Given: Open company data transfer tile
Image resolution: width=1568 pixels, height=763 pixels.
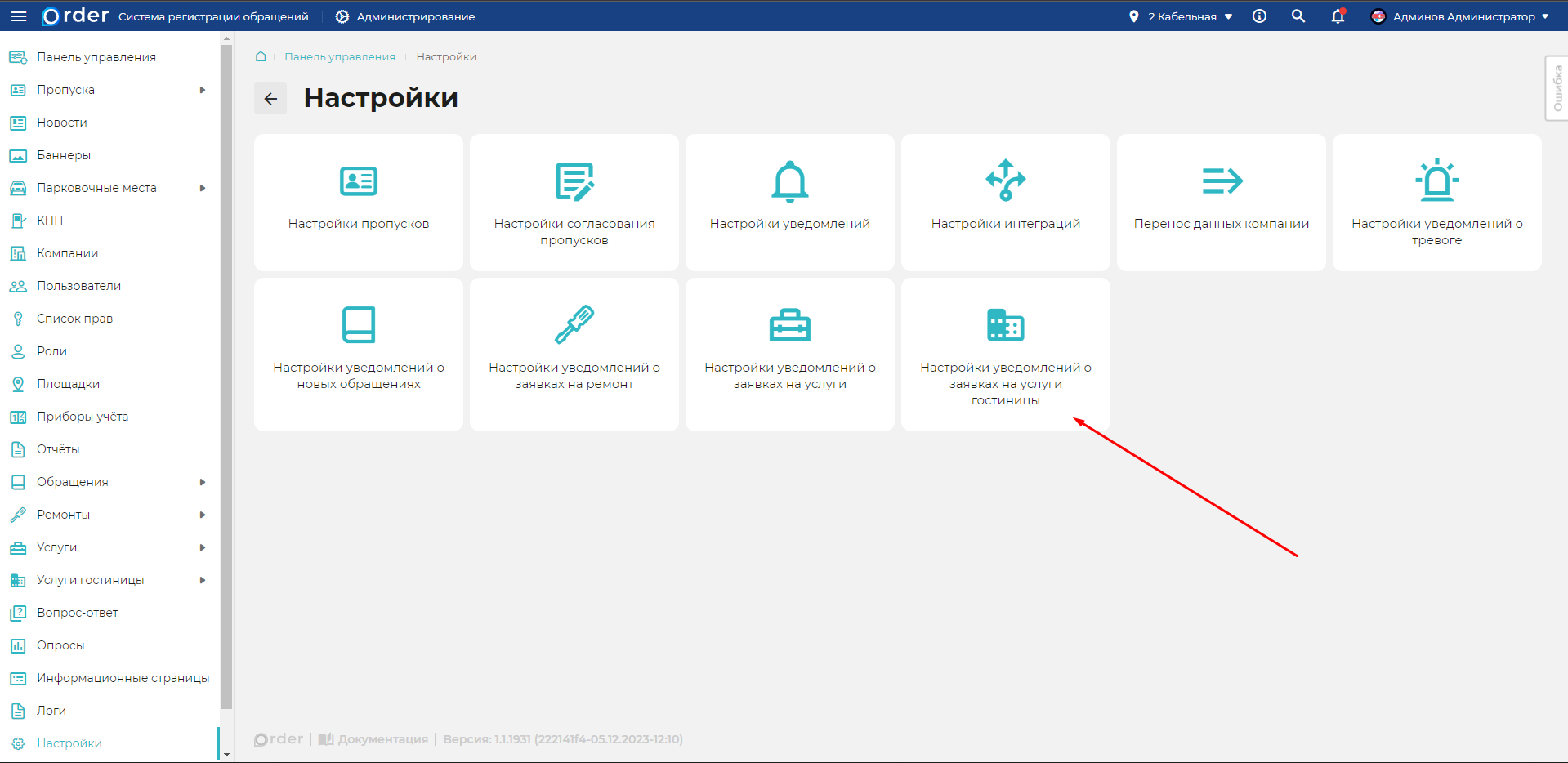Looking at the screenshot, I should pos(1221,203).
